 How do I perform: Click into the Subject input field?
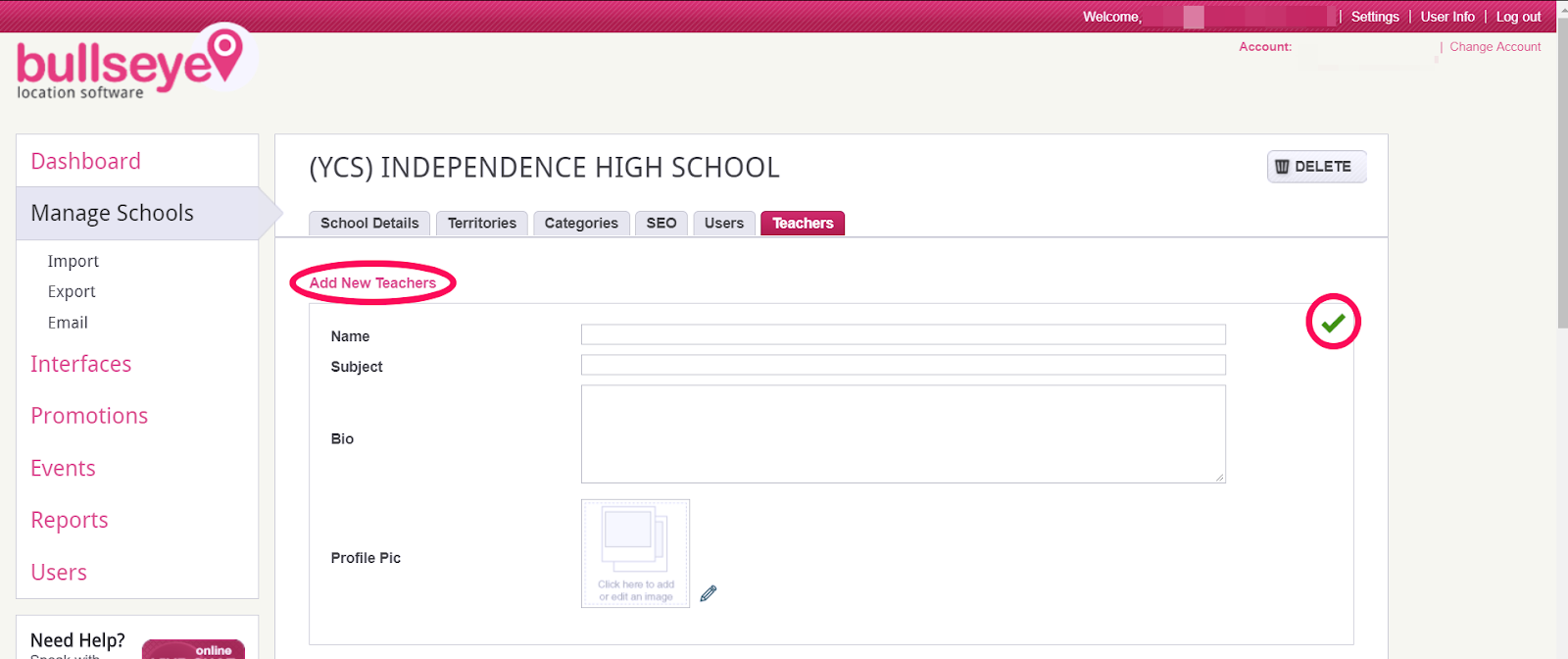click(903, 365)
